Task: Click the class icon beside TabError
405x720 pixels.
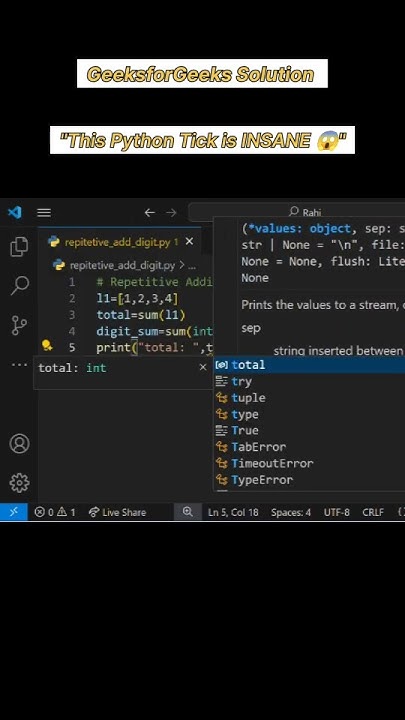Action: (x=222, y=447)
